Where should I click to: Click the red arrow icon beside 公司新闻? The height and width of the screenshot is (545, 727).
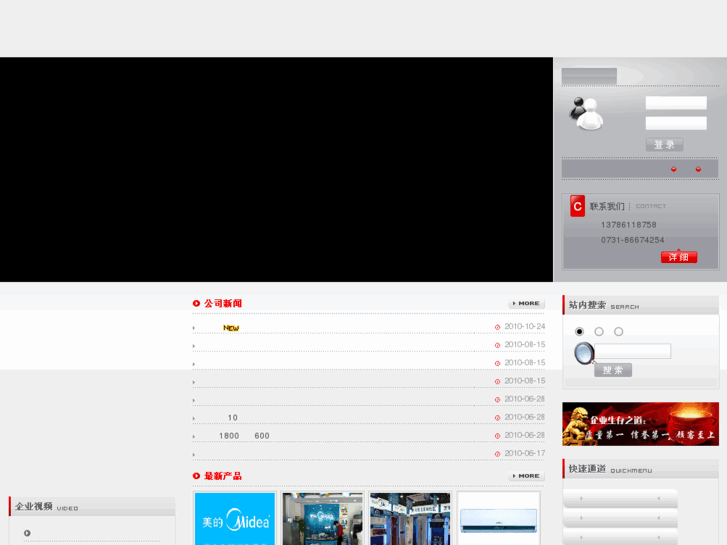pos(196,303)
